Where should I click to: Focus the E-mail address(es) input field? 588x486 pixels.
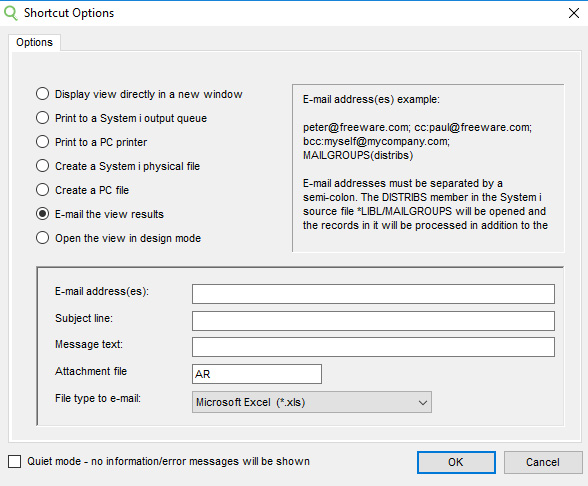(x=373, y=294)
